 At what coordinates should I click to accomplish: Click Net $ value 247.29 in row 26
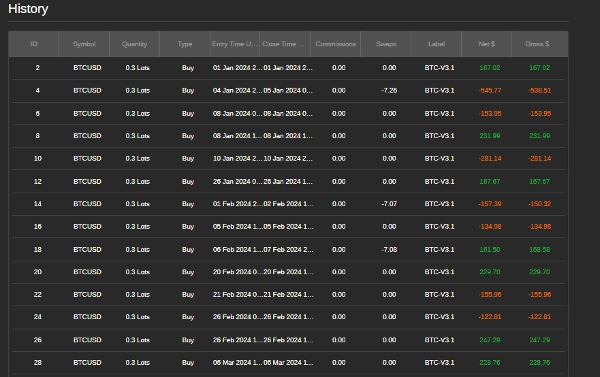[x=490, y=340]
